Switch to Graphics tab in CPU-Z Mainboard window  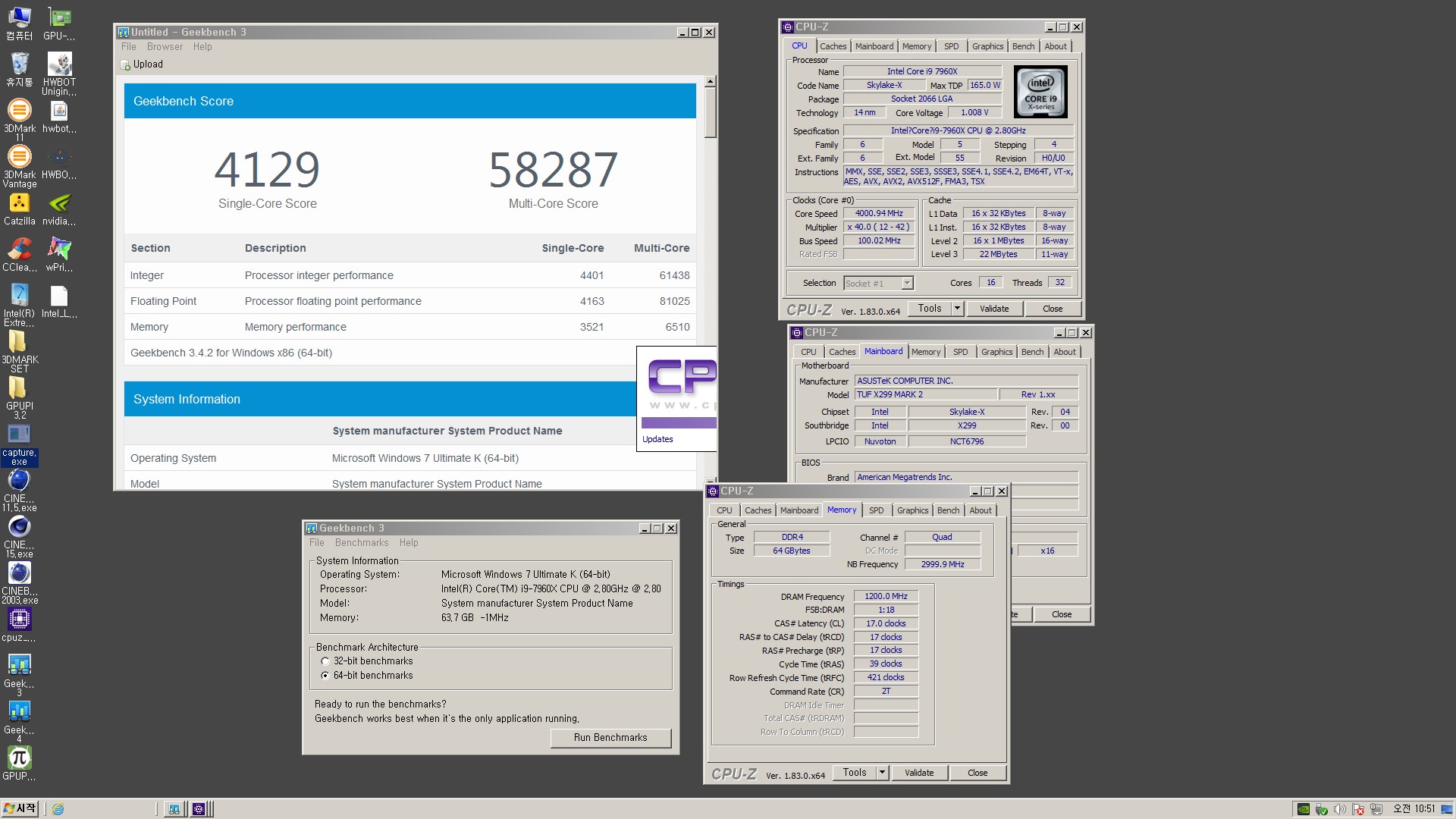pyautogui.click(x=996, y=352)
